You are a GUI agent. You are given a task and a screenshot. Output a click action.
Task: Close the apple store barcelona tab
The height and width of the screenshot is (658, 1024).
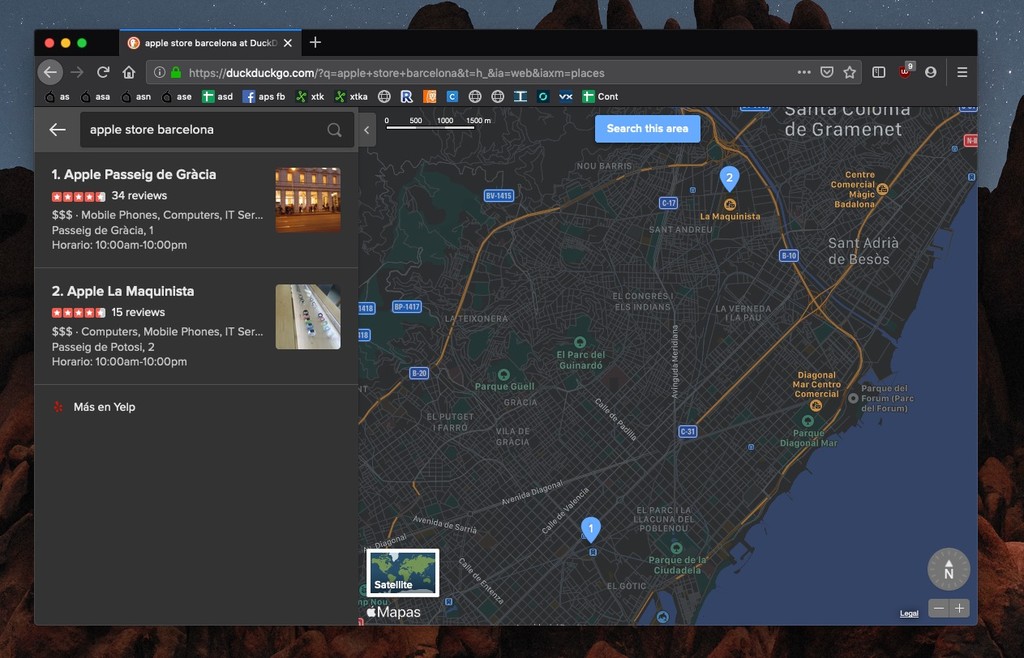pos(288,43)
